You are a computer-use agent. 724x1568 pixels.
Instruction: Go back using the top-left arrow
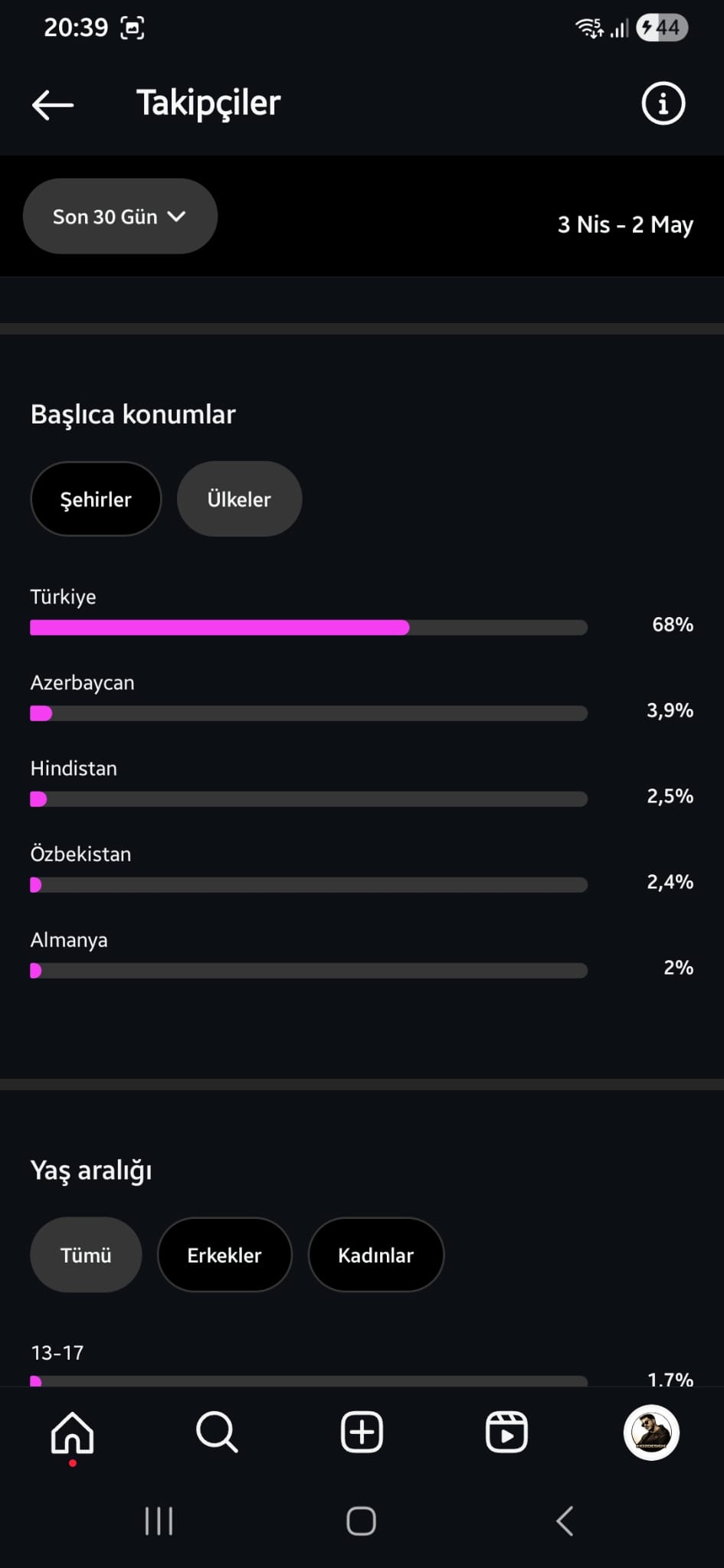[52, 104]
